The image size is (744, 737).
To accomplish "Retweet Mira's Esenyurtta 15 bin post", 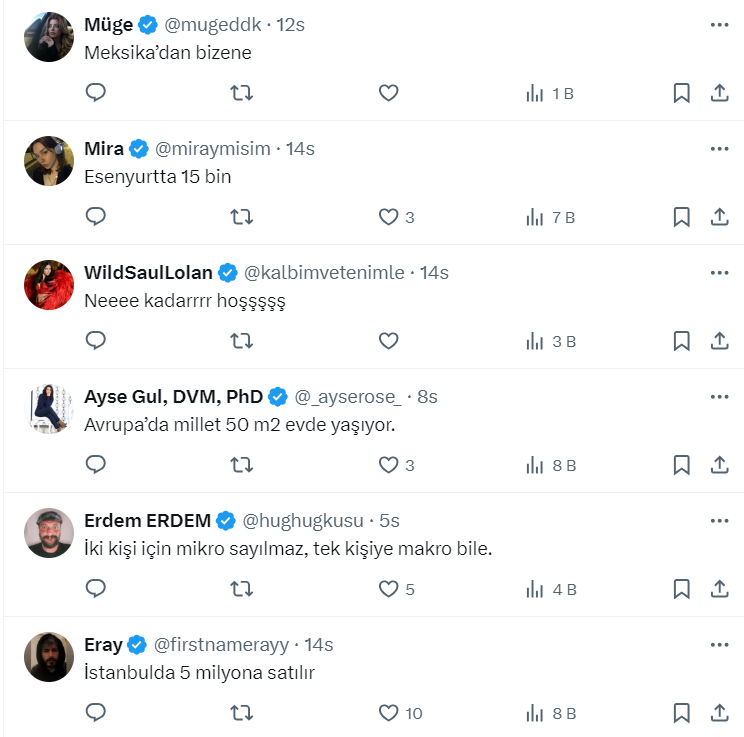I will click(x=241, y=217).
